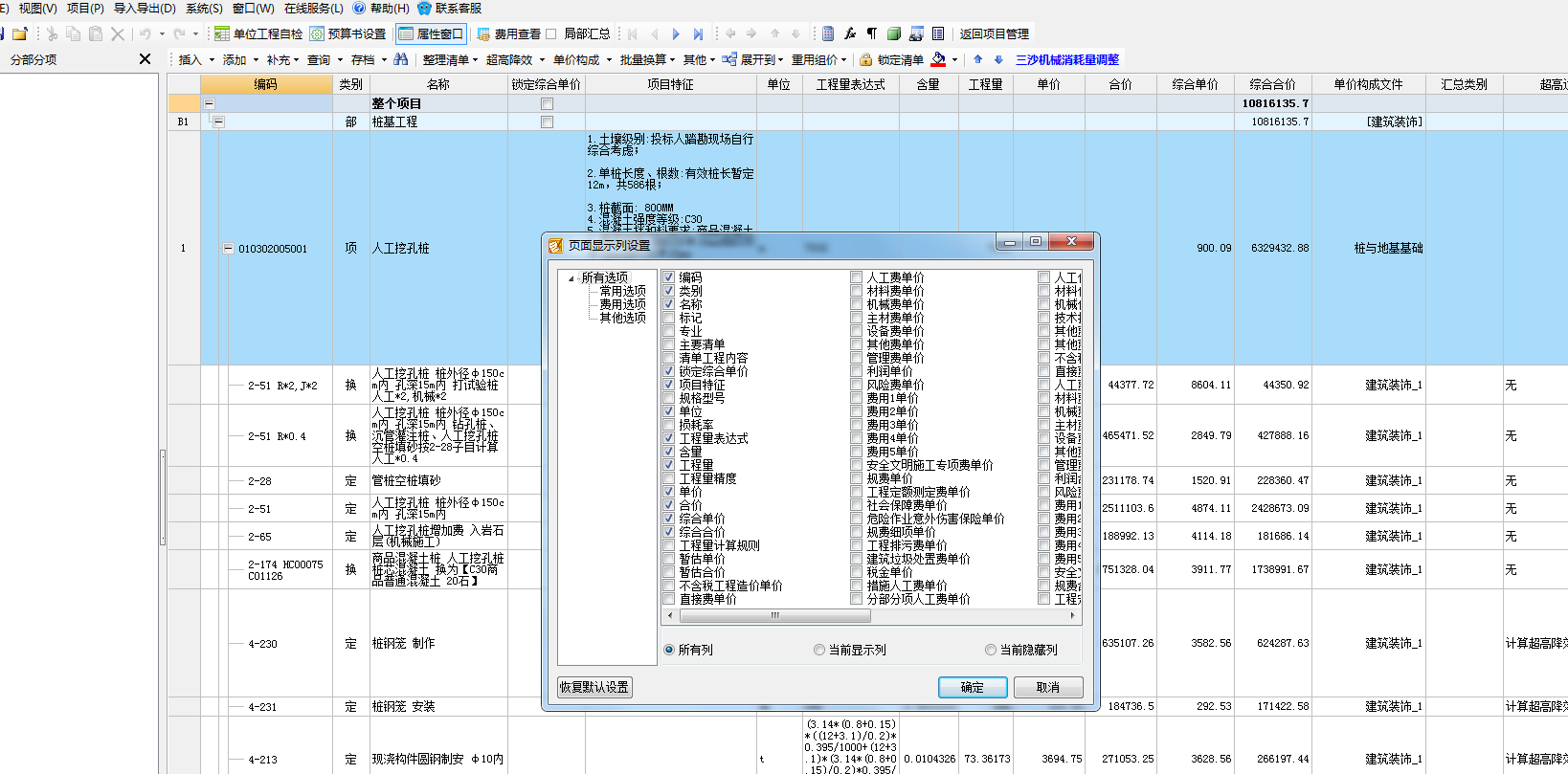Select 常用选项 tree item
Image resolution: width=1568 pixels, height=774 pixels.
(x=623, y=291)
